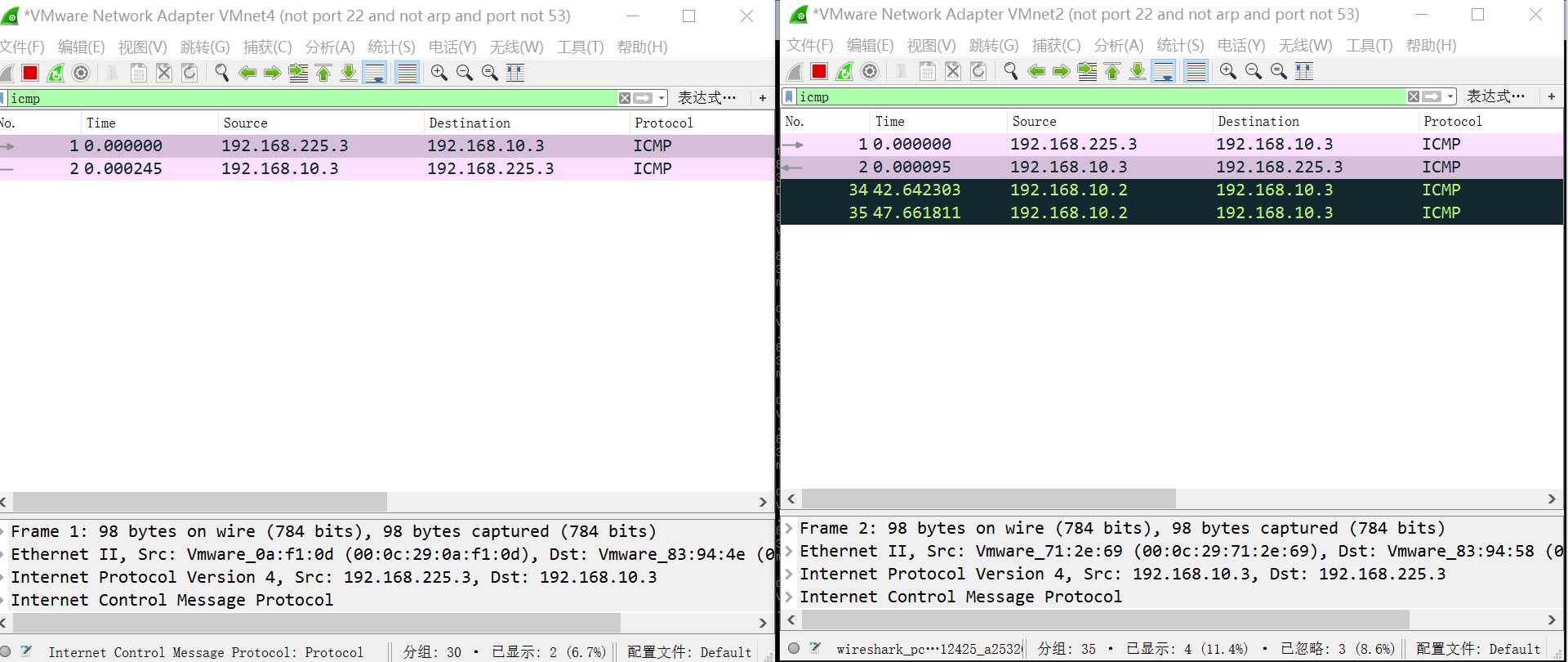
Task: Open filter history dropdown in VMnet2 window
Action: coord(1450,96)
